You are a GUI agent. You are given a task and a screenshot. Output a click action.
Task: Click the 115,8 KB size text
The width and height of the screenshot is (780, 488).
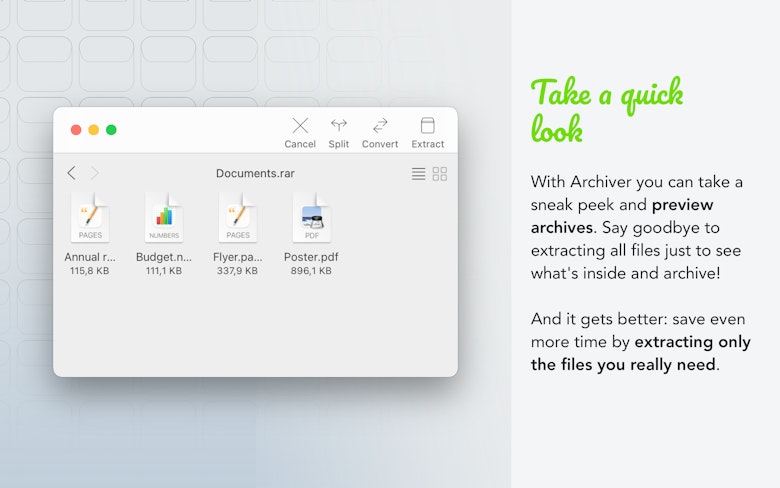(x=90, y=271)
